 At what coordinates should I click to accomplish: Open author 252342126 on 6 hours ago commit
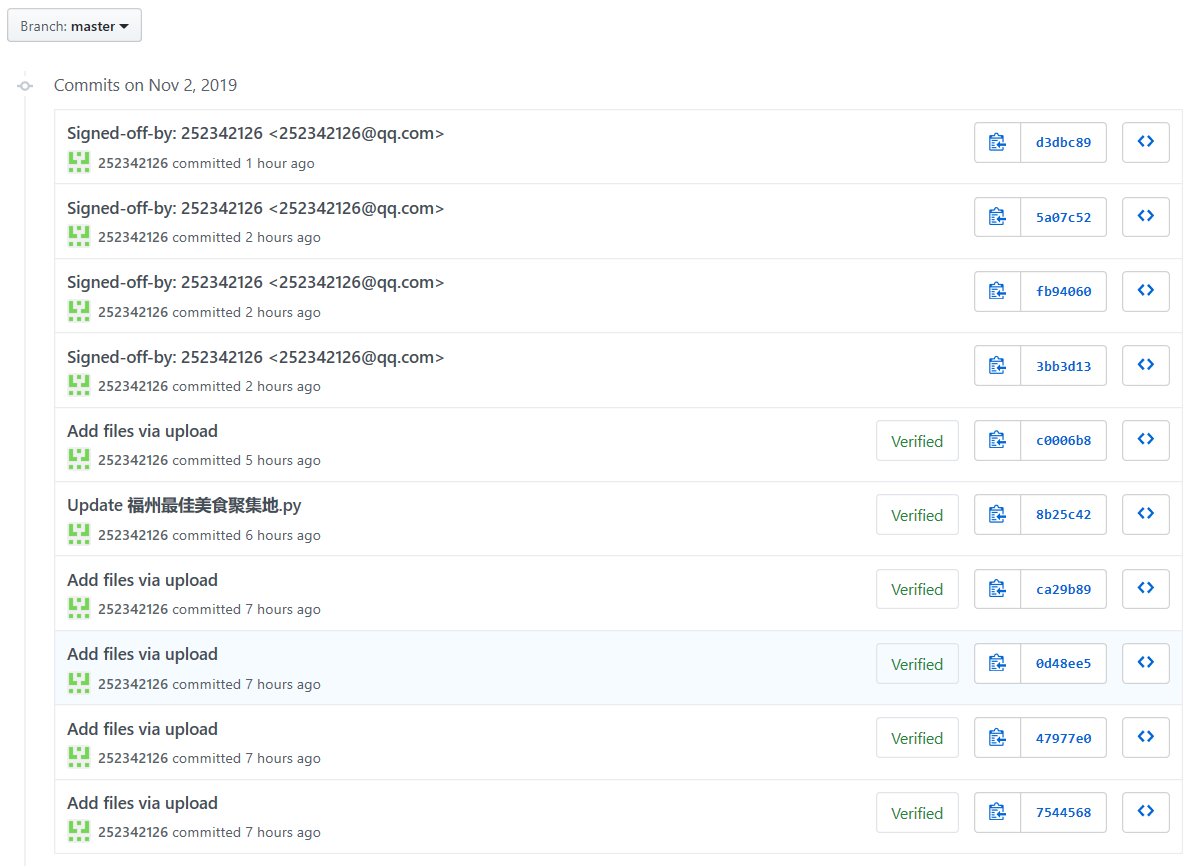132,535
